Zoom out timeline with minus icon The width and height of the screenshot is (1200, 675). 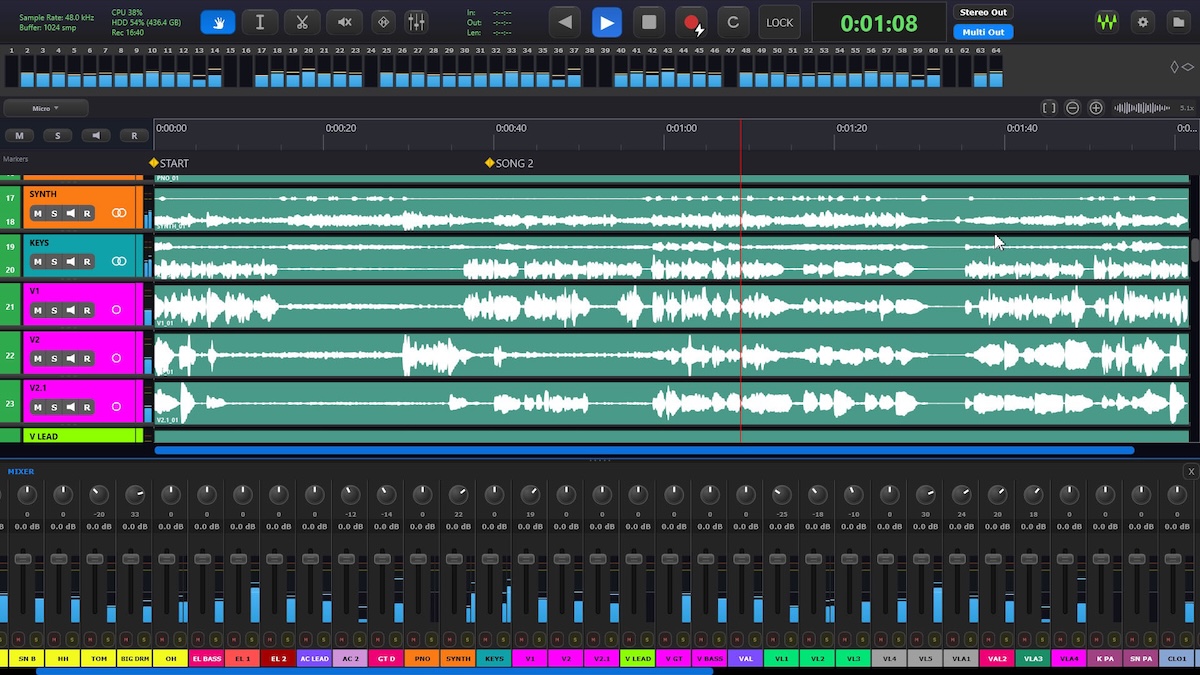pyautogui.click(x=1072, y=108)
